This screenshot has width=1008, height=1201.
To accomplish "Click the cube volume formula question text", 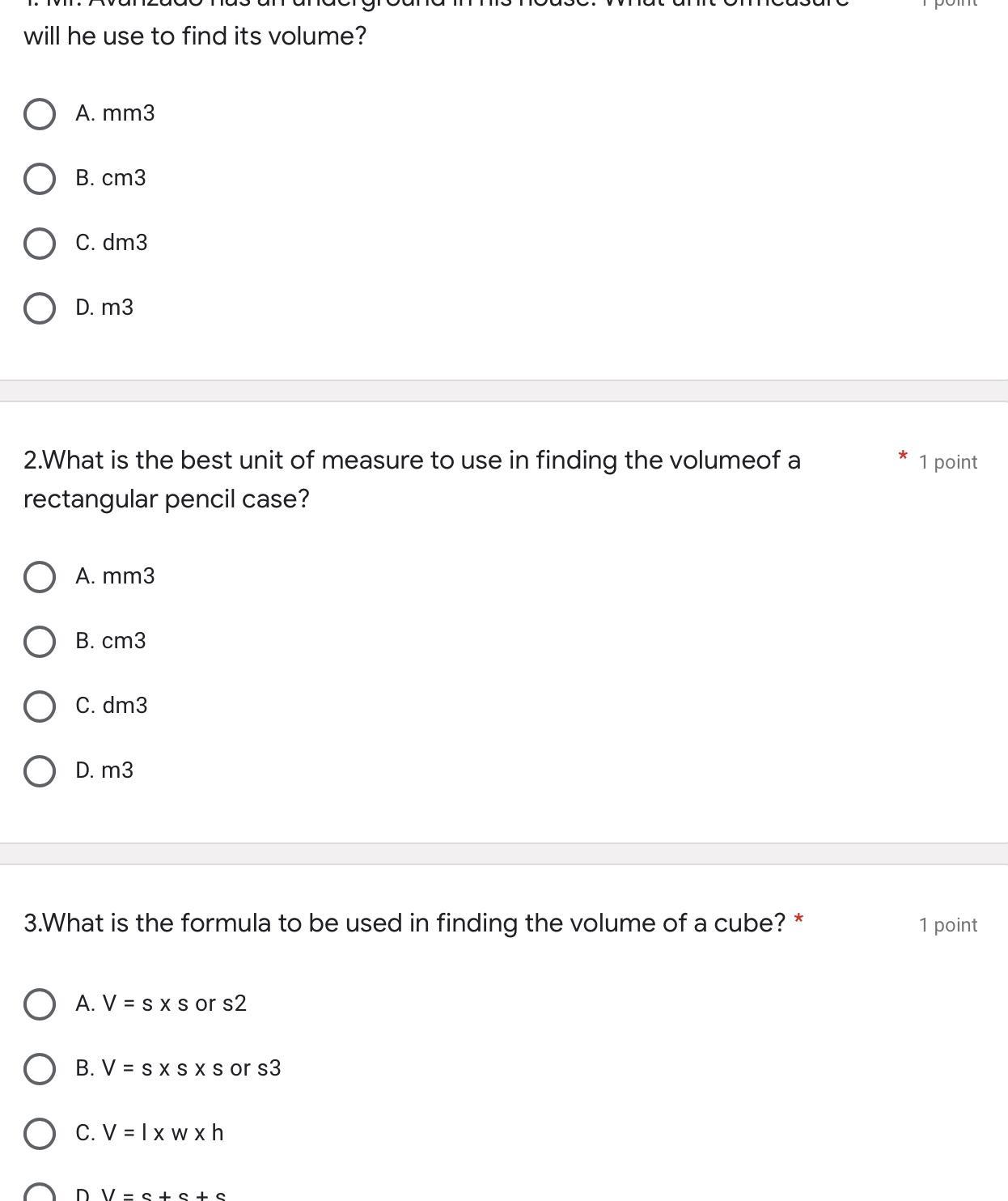I will click(x=404, y=923).
